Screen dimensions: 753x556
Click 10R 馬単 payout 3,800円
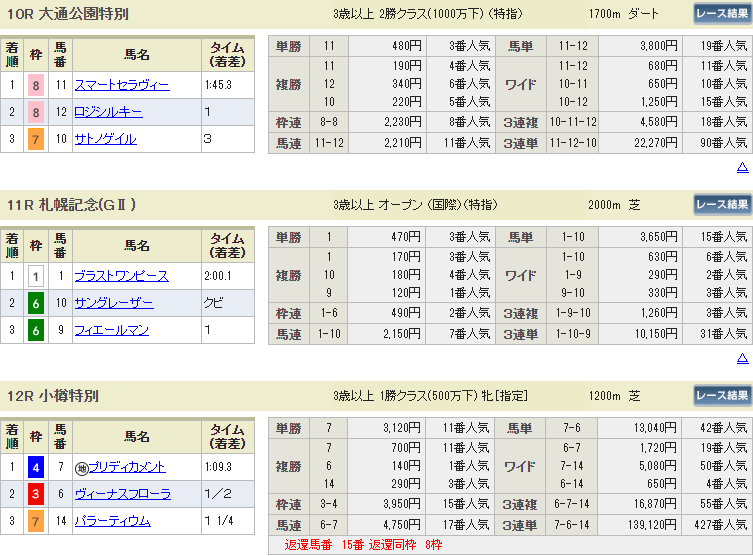[659, 46]
